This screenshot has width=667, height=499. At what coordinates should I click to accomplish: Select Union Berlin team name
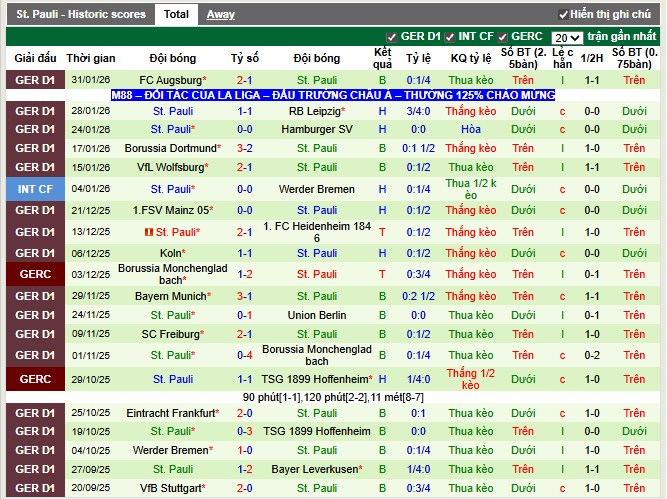point(317,315)
